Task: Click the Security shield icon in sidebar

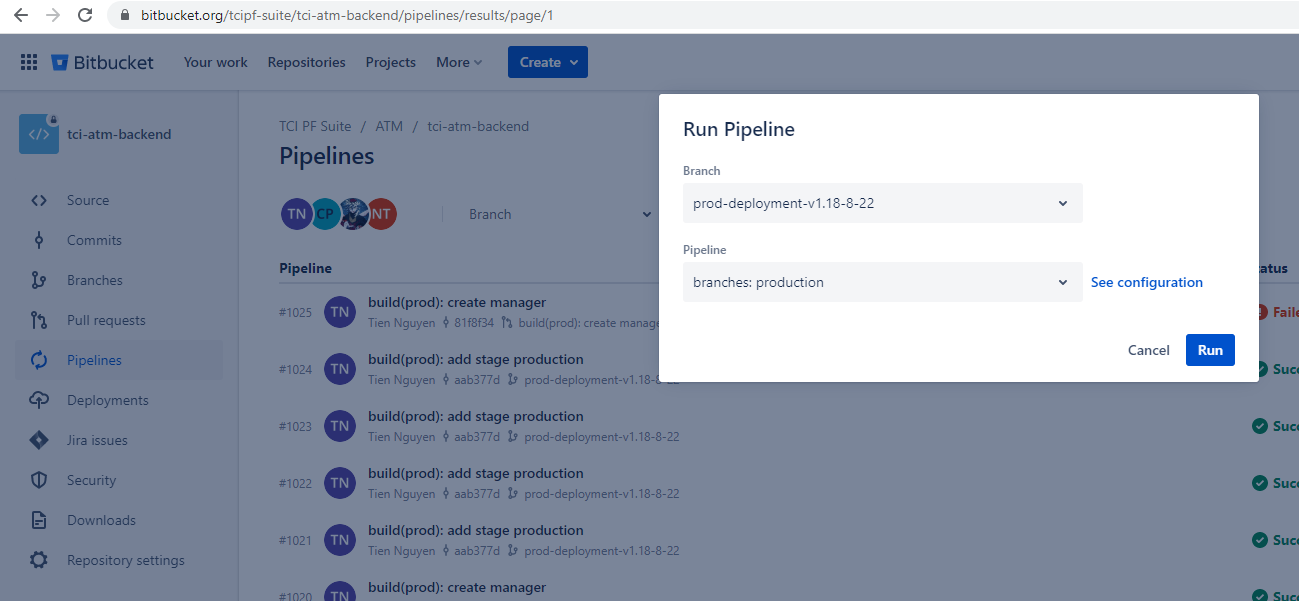Action: 39,480
